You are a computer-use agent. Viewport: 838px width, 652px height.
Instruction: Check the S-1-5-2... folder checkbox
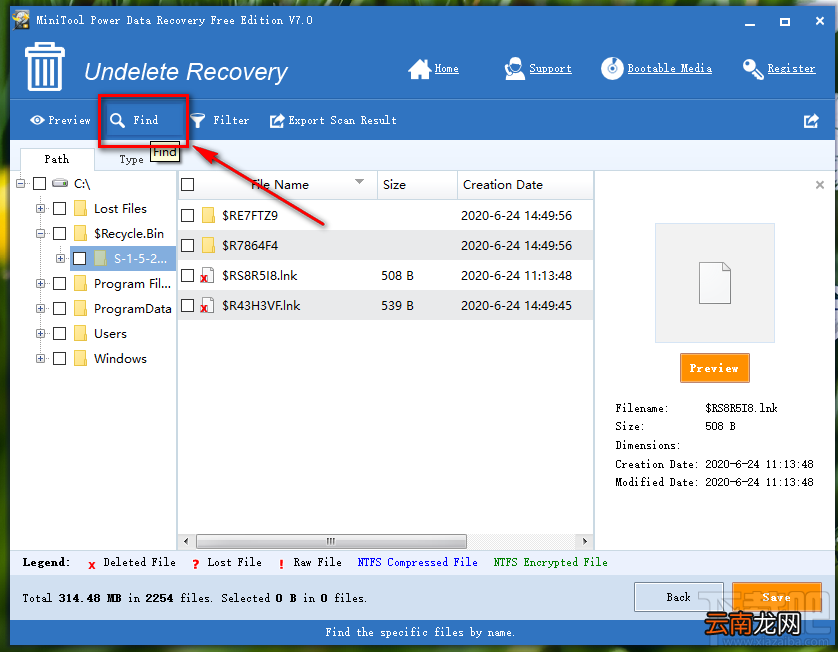80,258
